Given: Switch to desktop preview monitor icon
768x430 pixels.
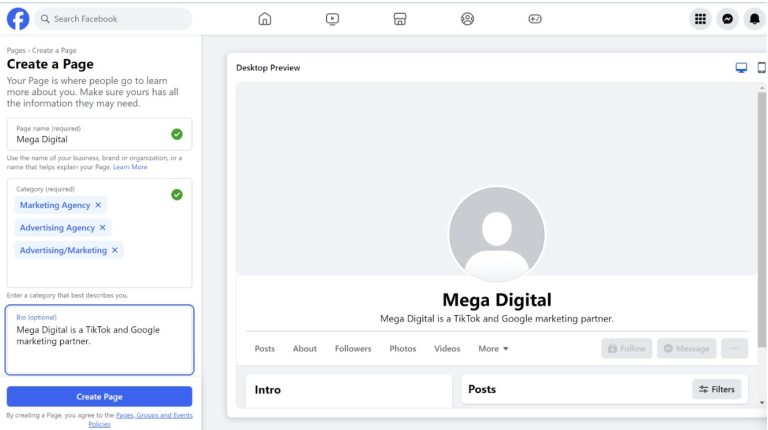Looking at the screenshot, I should pyautogui.click(x=741, y=68).
